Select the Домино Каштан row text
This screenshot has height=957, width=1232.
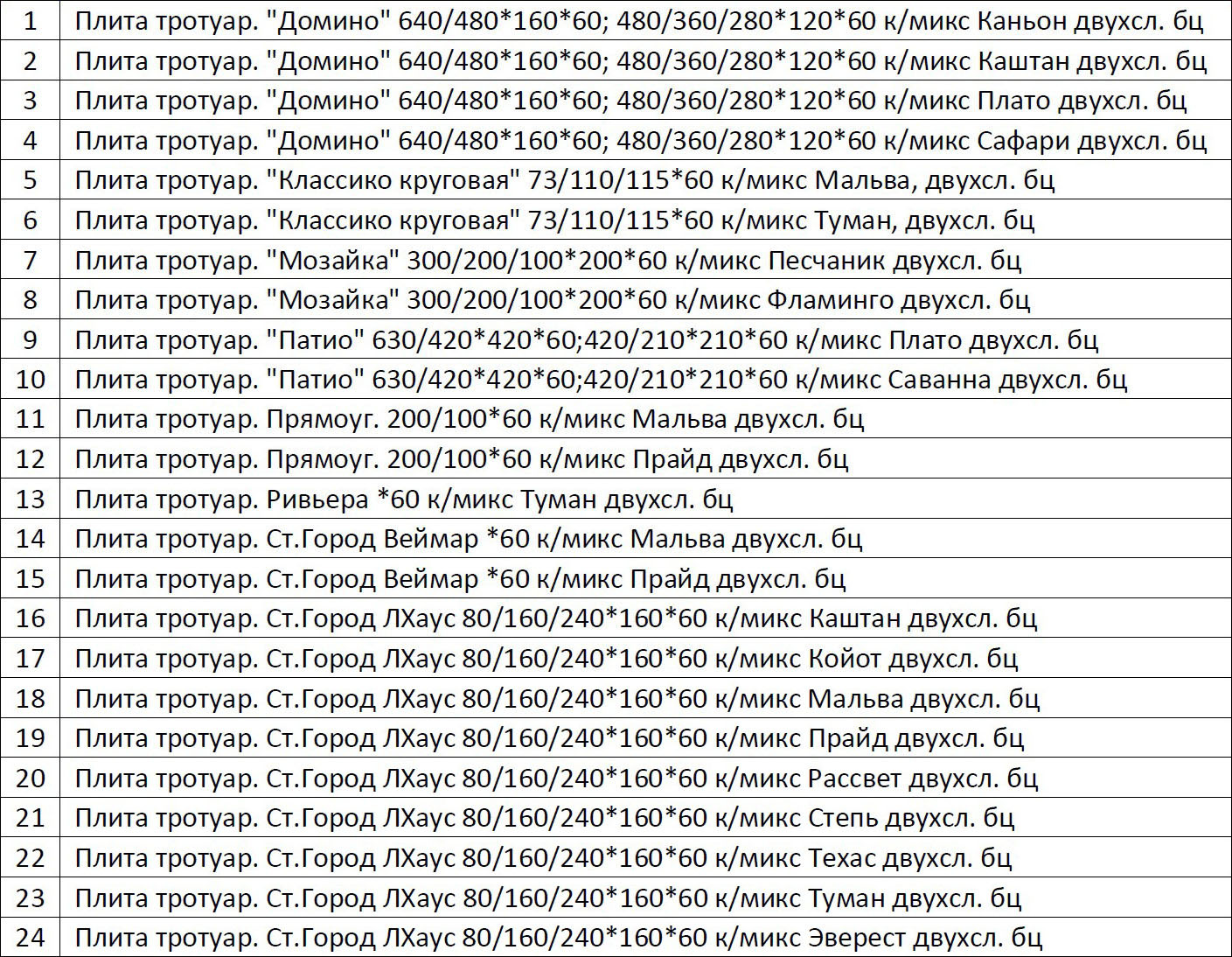tap(640, 61)
